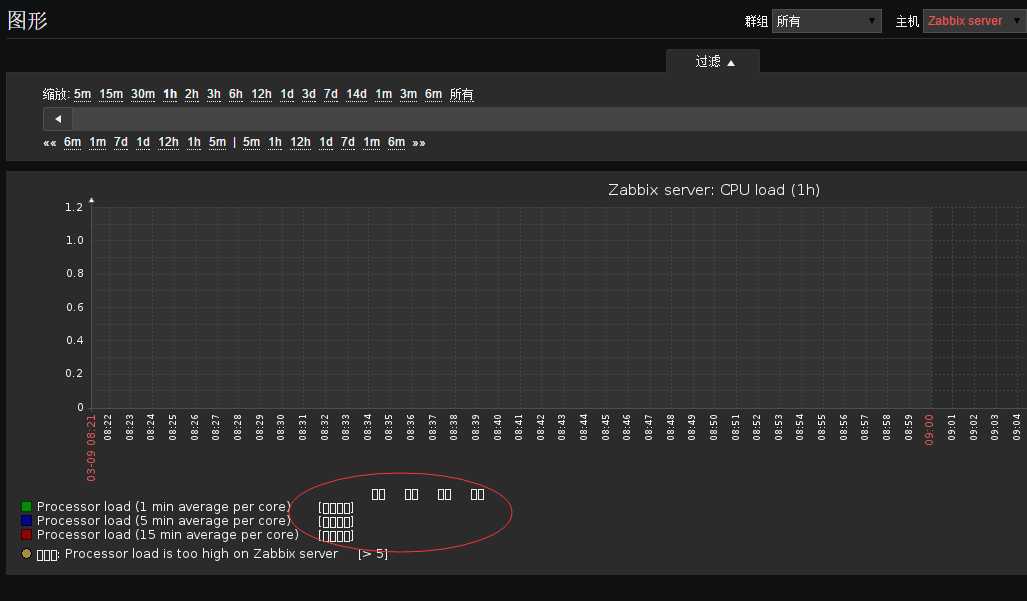Set zoom to 3h

coord(214,94)
